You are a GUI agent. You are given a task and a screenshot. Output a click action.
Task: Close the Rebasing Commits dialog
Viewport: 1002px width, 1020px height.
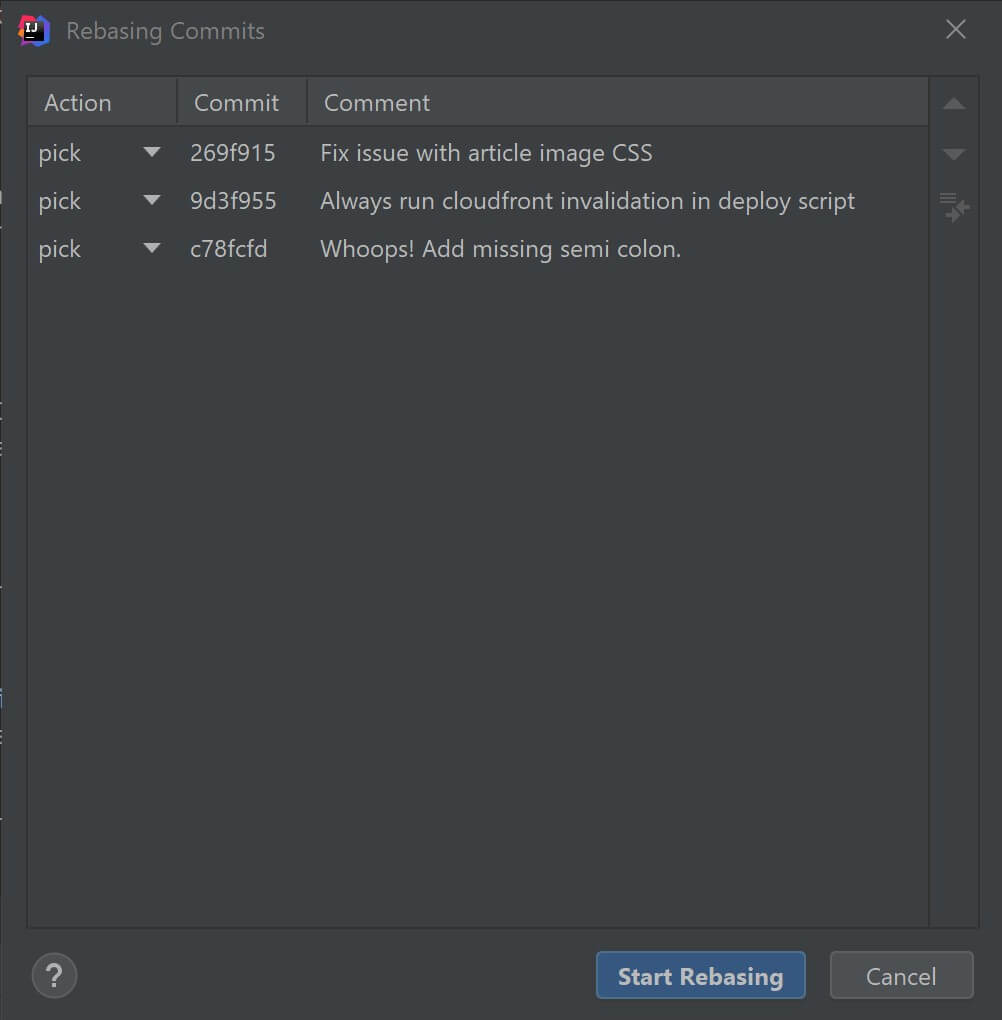(x=955, y=29)
